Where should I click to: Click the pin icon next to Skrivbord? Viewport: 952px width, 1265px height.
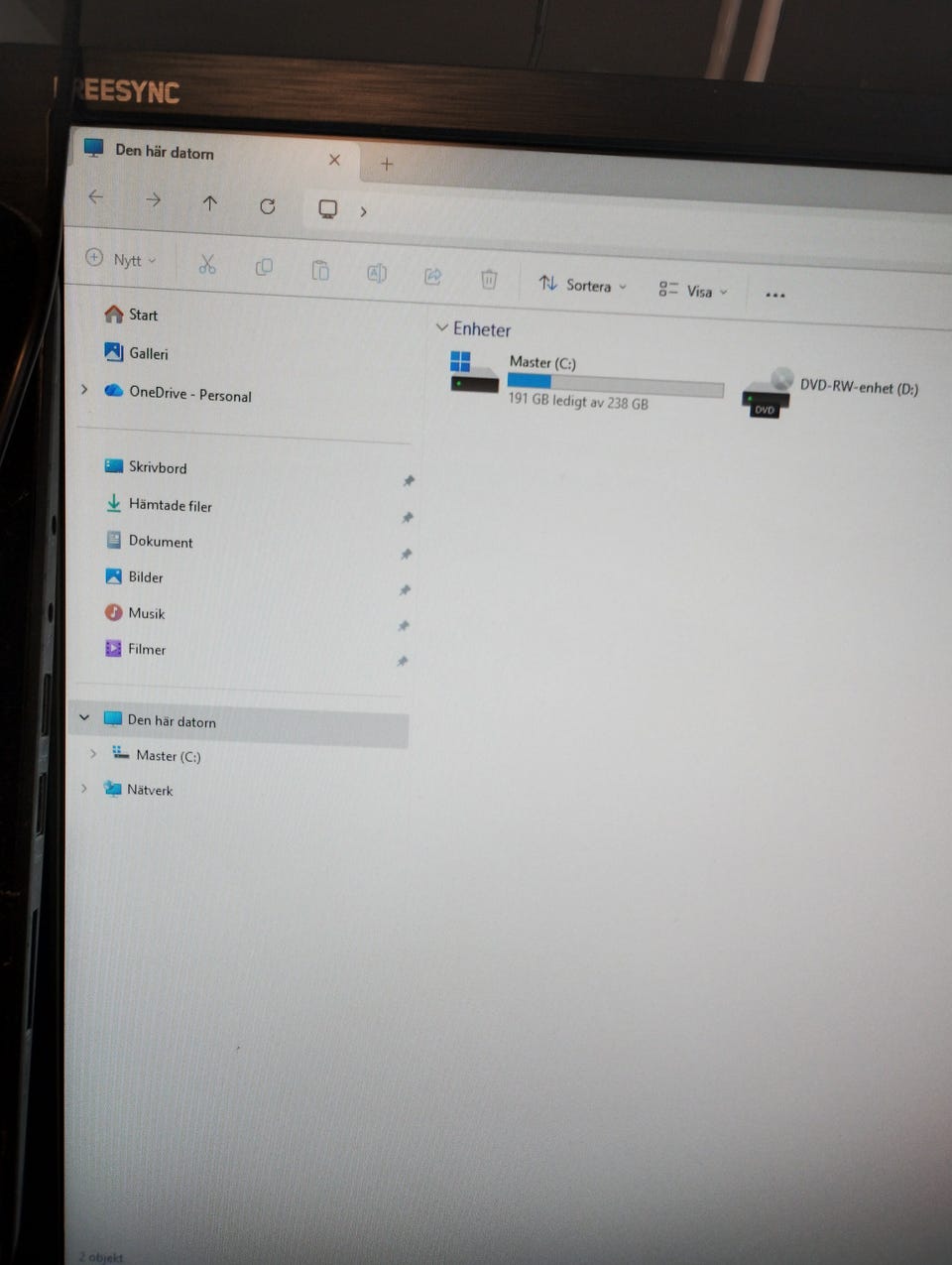[408, 481]
